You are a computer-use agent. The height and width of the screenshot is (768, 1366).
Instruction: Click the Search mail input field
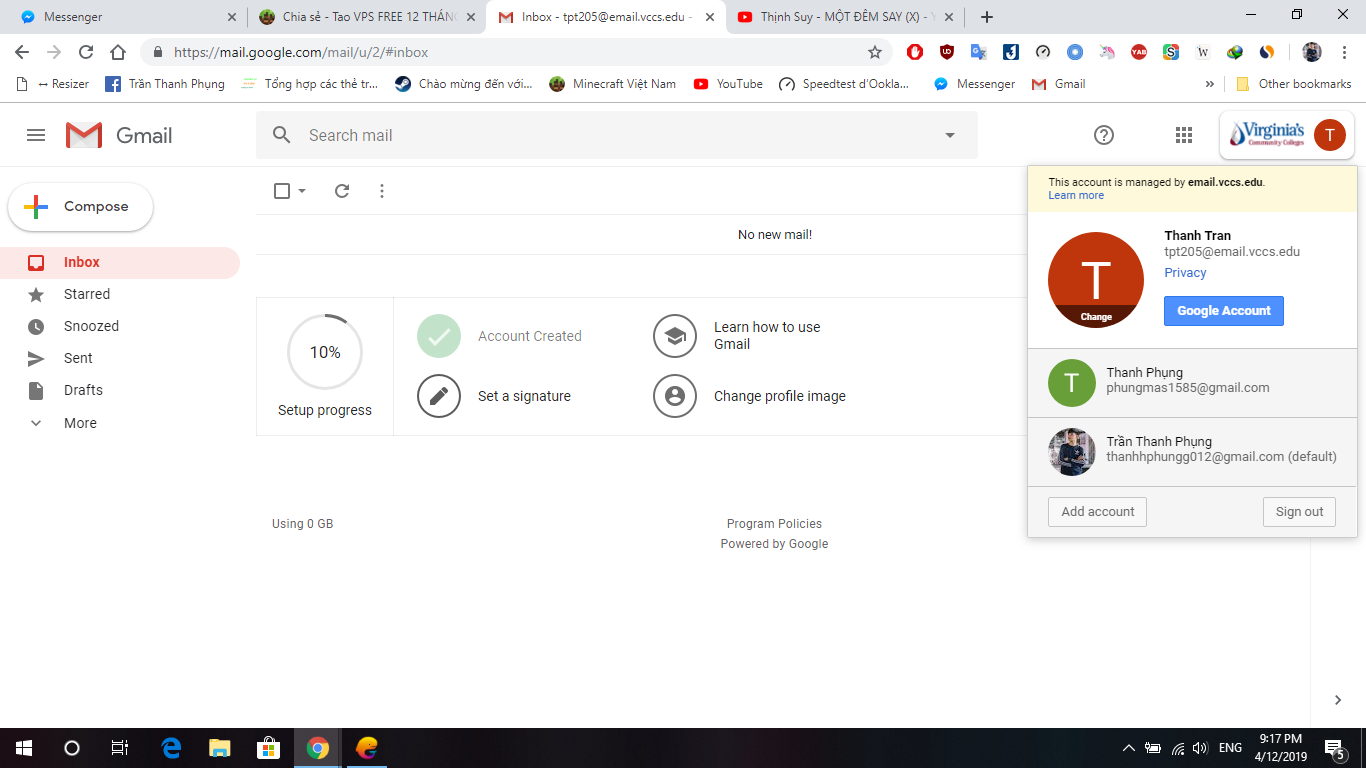click(616, 135)
